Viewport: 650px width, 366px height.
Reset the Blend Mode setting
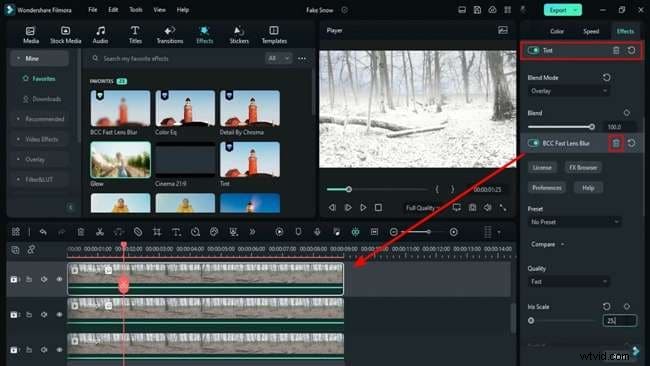[x=606, y=78]
